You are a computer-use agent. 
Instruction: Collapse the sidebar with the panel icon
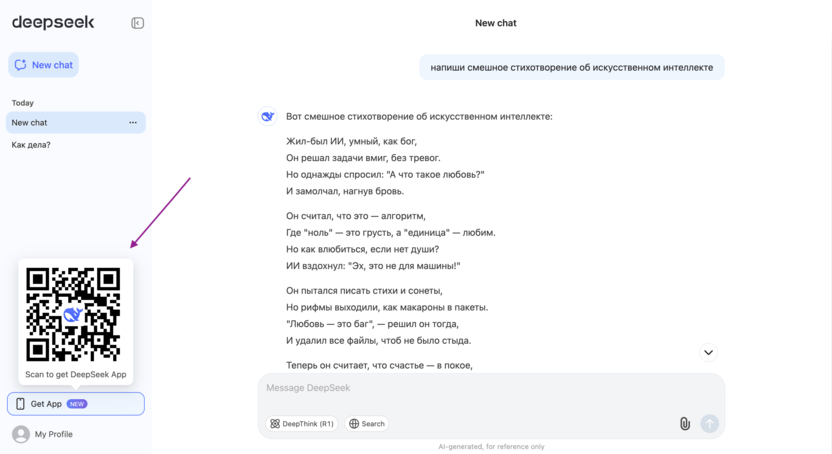click(137, 23)
